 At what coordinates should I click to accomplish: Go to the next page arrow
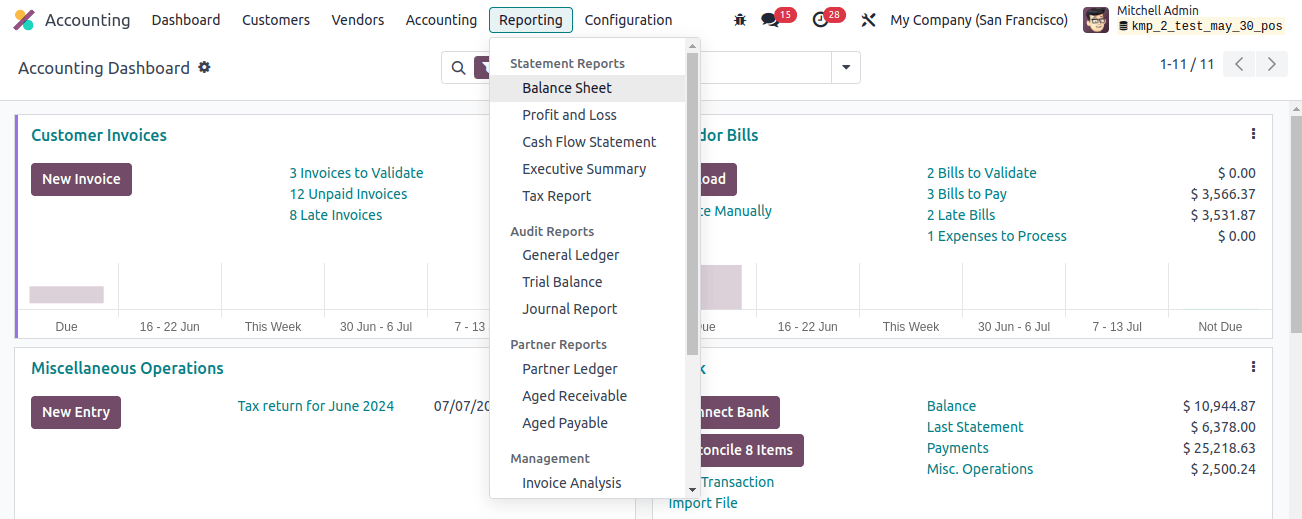[x=1271, y=64]
